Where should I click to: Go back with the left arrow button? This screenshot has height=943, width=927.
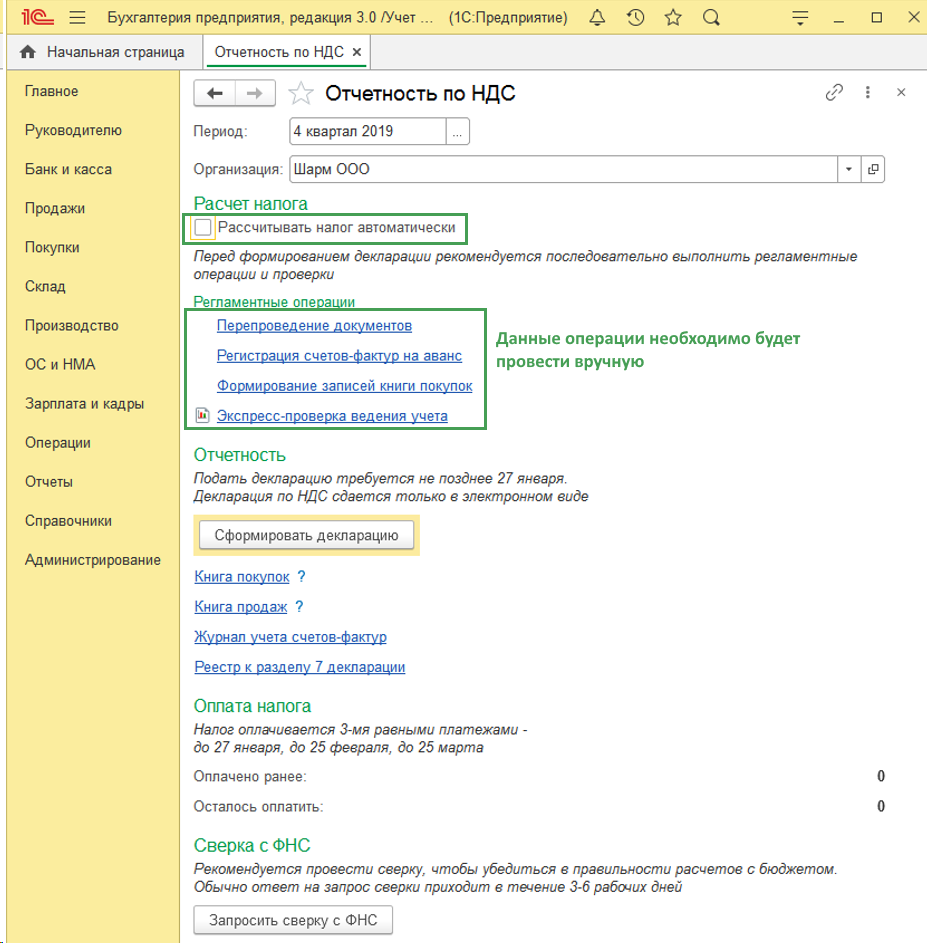(214, 93)
